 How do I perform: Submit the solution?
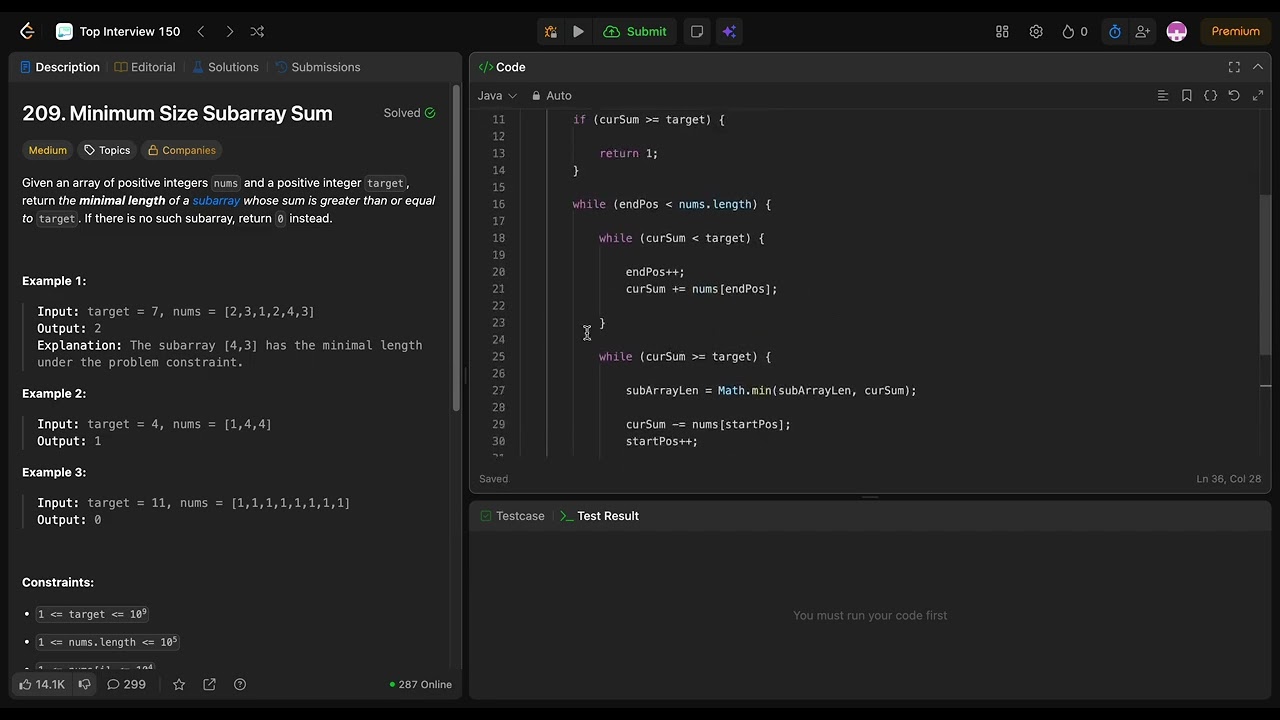point(635,31)
